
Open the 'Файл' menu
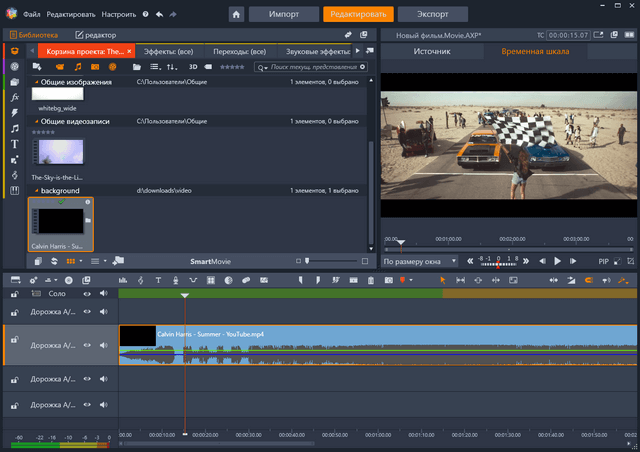(x=32, y=15)
